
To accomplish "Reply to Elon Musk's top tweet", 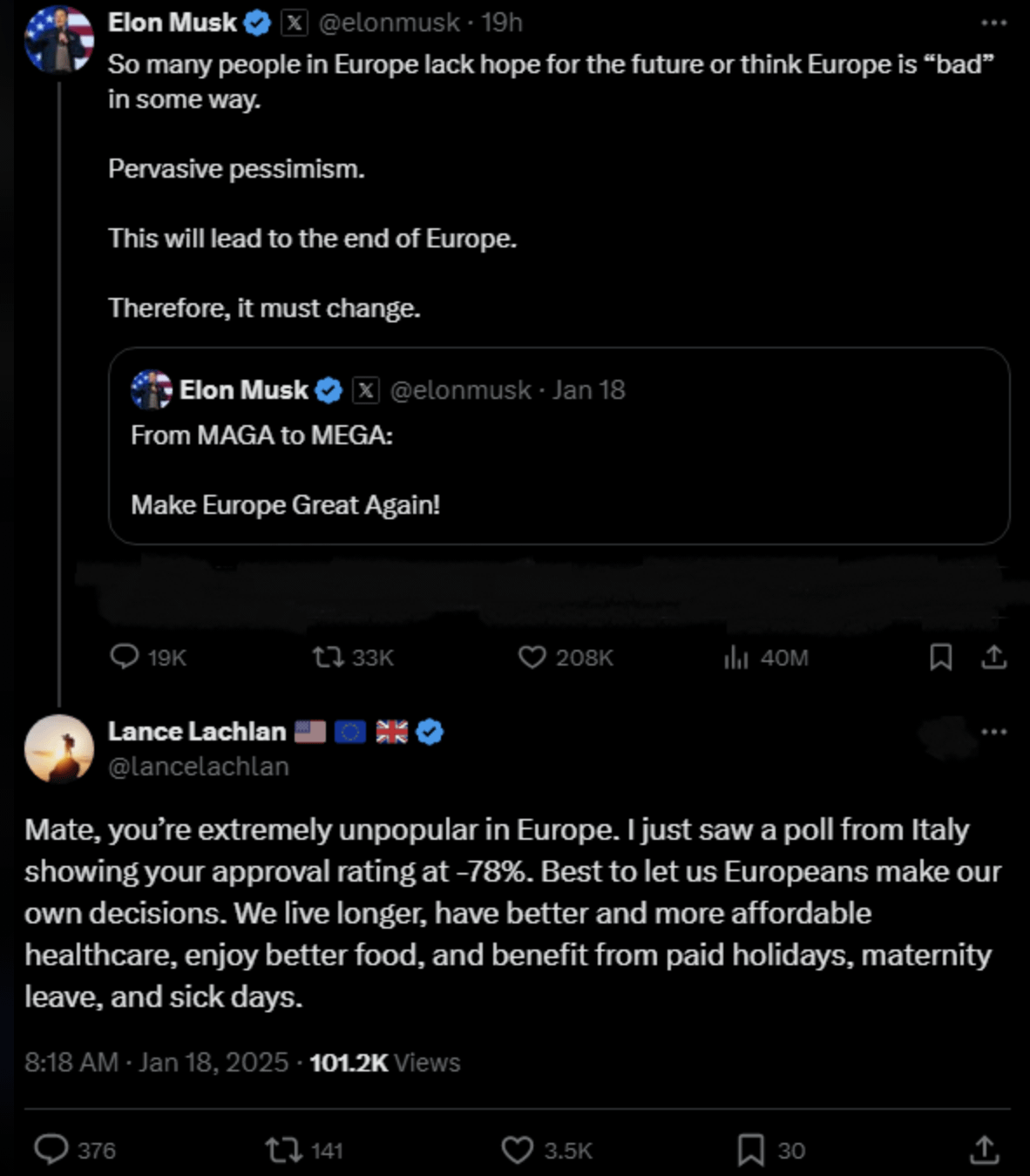I will [125, 656].
